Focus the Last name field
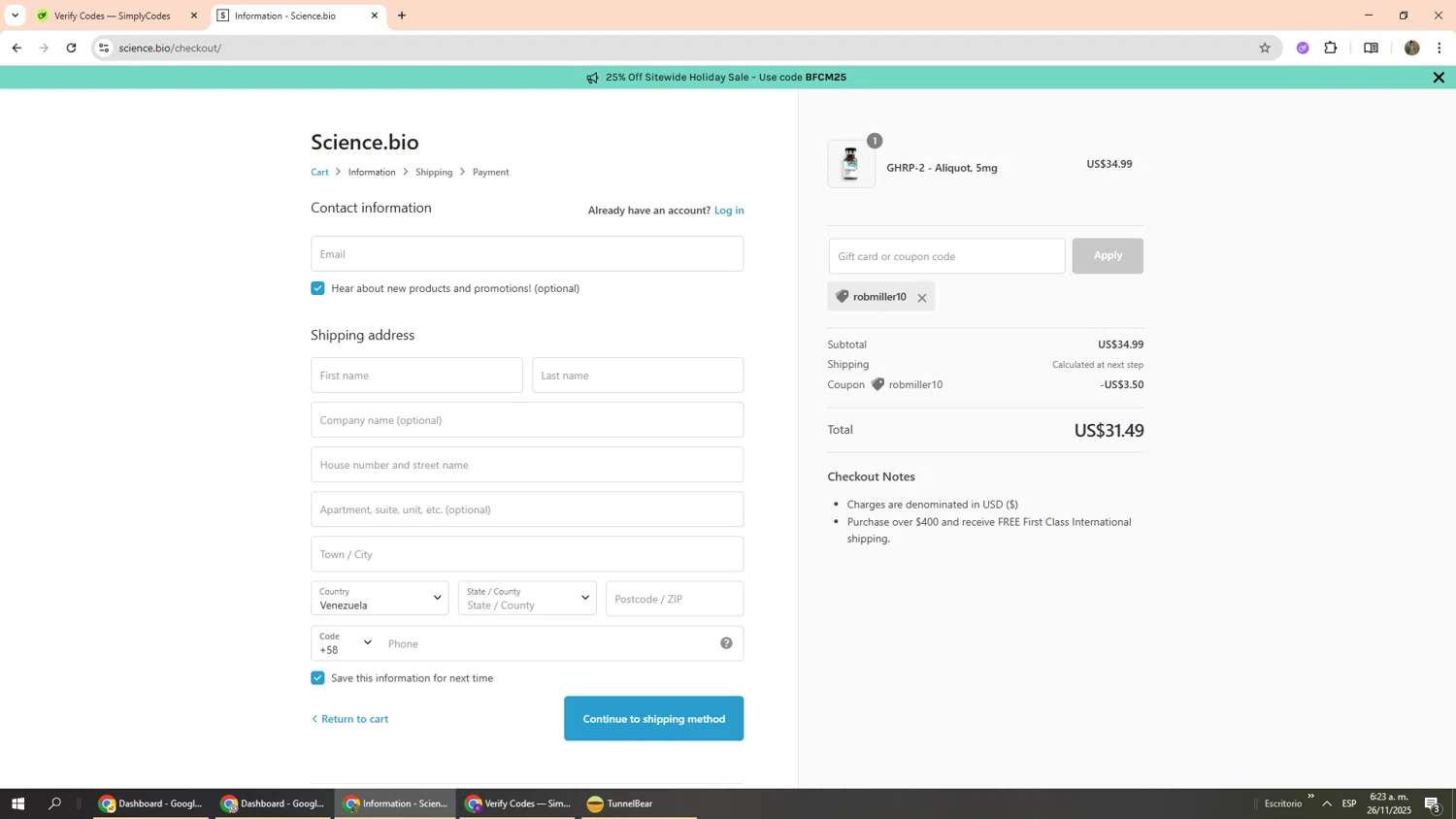 point(638,376)
